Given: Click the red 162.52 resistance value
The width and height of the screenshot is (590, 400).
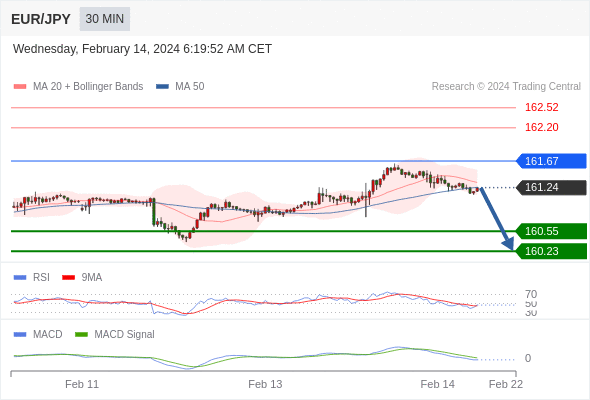Looking at the screenshot, I should pos(541,107).
